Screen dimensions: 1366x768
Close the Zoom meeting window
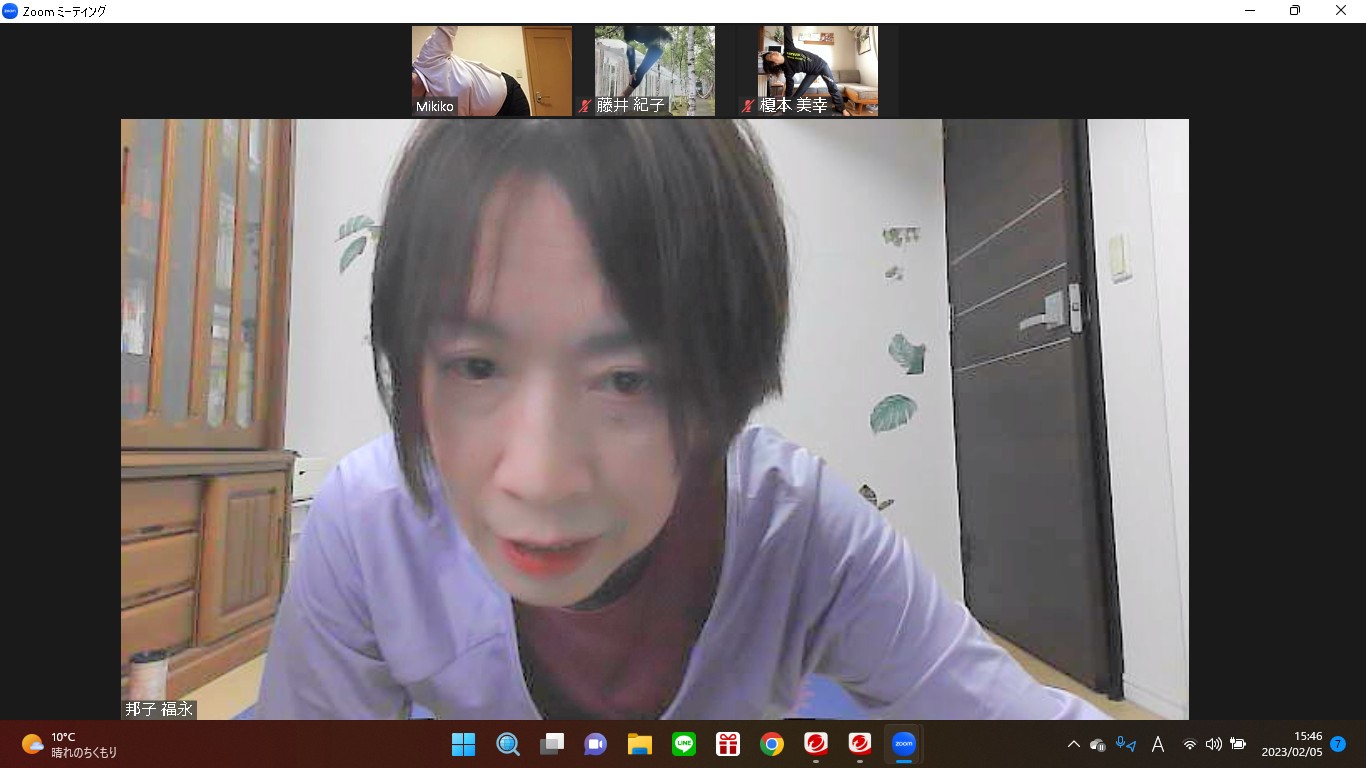pyautogui.click(x=1341, y=11)
